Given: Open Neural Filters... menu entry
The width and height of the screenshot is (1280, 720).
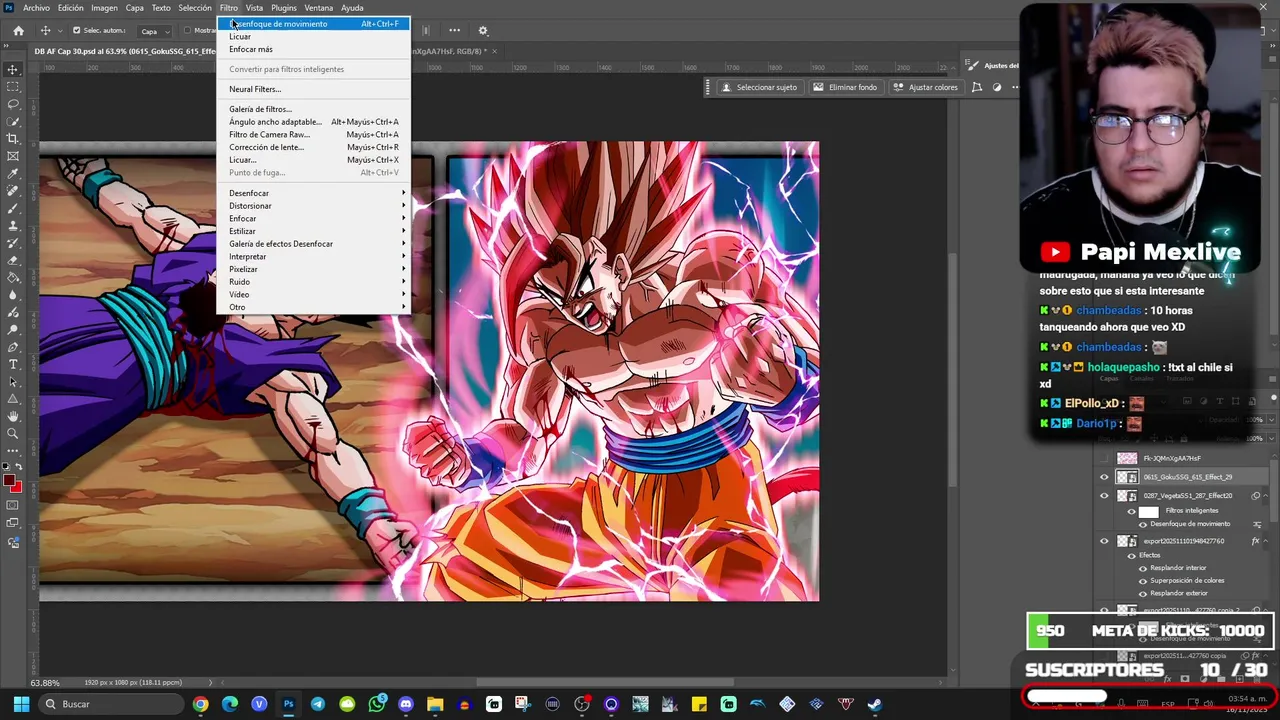Looking at the screenshot, I should click(313, 89).
